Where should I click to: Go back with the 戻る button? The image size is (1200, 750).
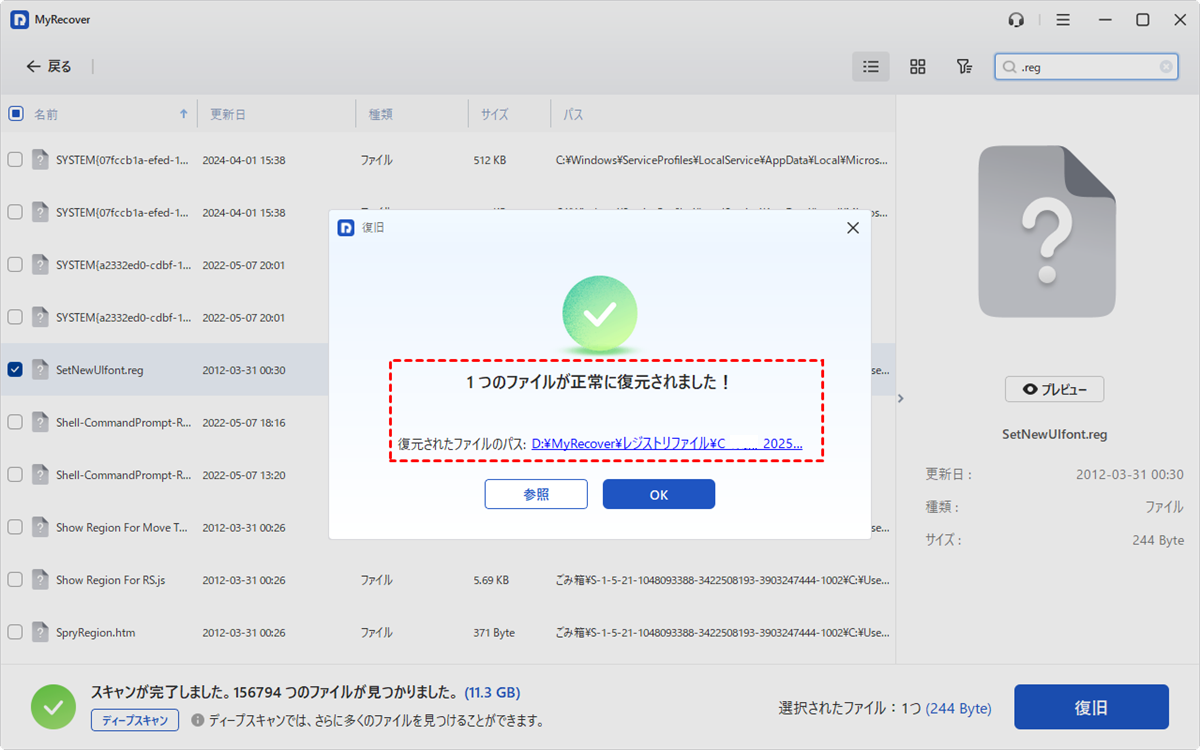click(x=49, y=66)
